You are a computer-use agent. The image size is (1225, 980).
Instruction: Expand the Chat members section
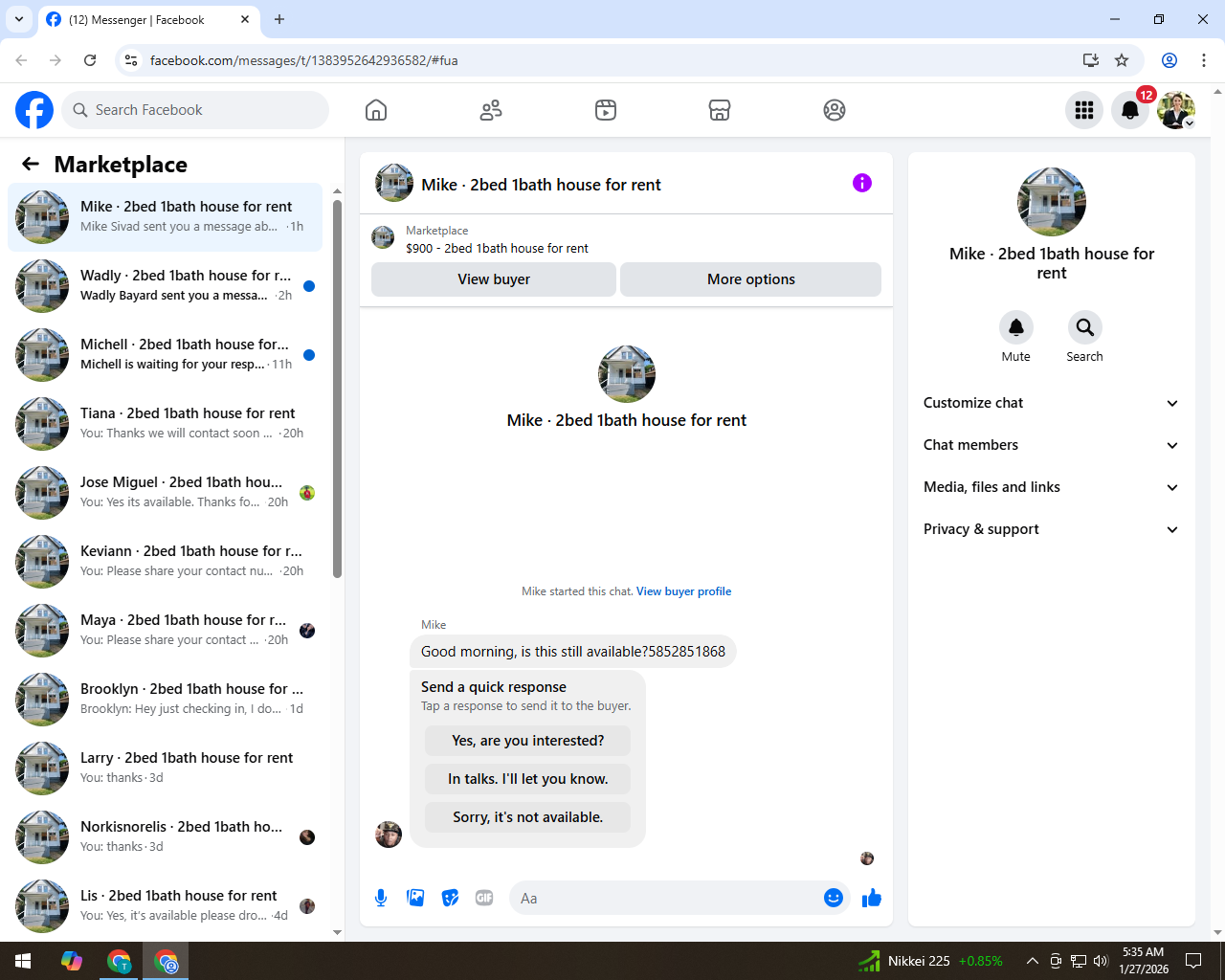(1051, 445)
